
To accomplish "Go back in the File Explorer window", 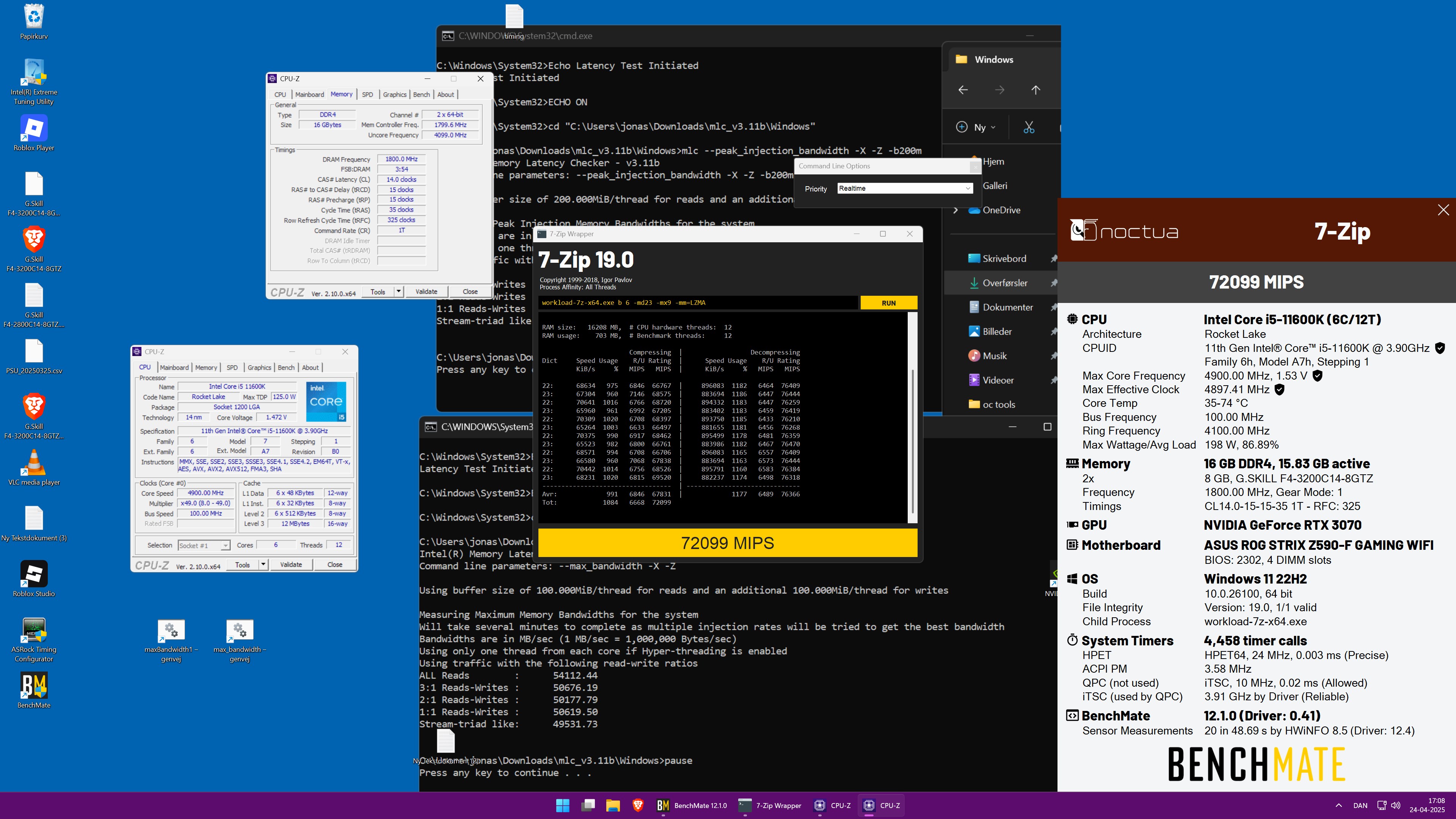I will click(963, 90).
